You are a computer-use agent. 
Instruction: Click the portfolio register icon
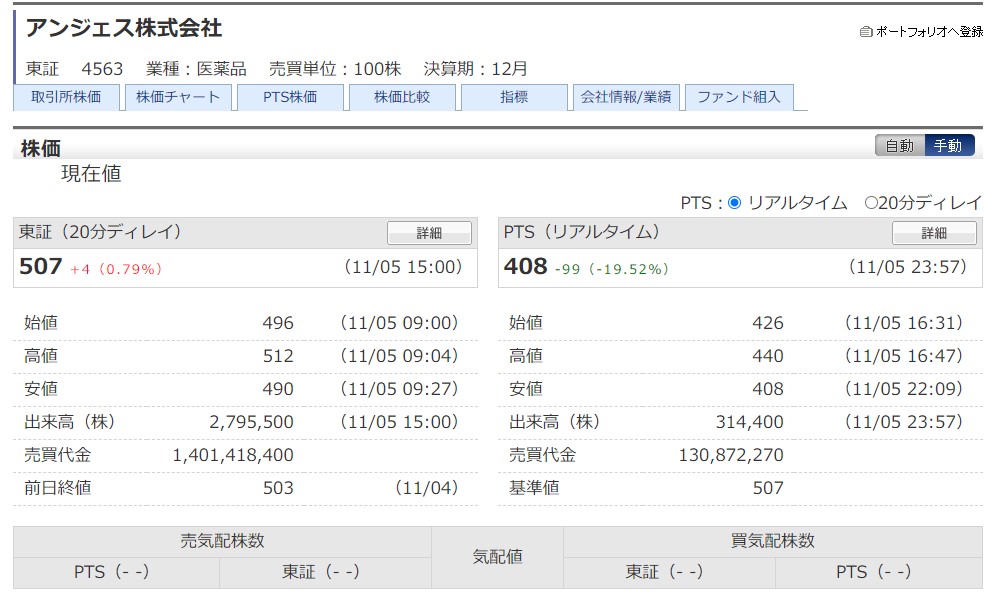pyautogui.click(x=866, y=31)
